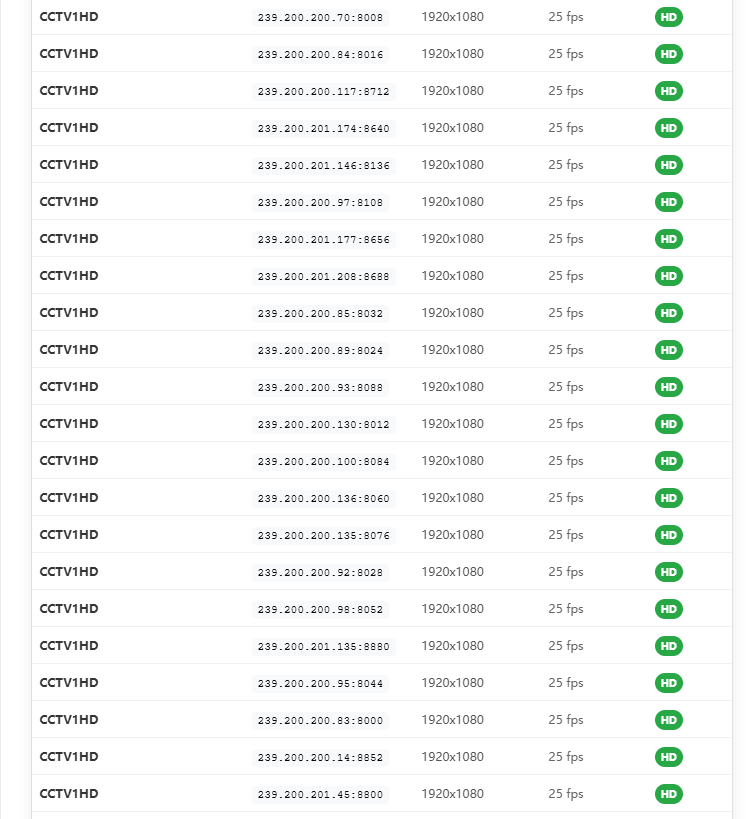Click the HD badge in the 239.200.200.117:8712 row

pos(668,91)
